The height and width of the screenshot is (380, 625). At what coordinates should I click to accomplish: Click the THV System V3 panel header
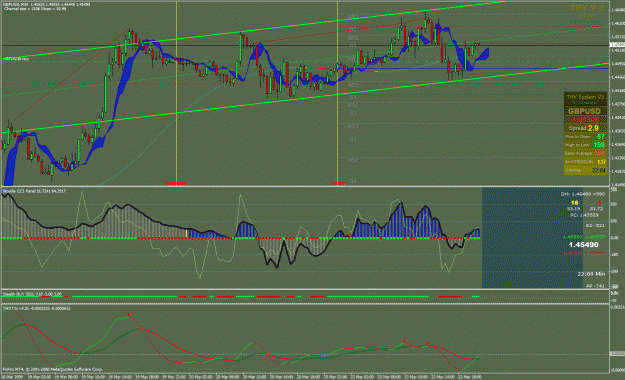586,97
